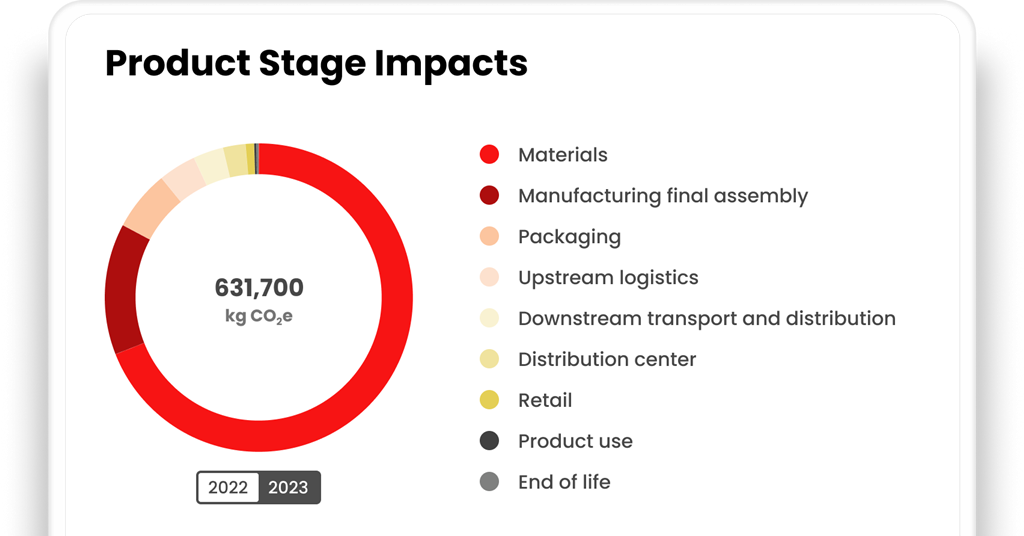Click the End of life gray dot
Viewport: 1024px width, 536px height.
(x=489, y=482)
